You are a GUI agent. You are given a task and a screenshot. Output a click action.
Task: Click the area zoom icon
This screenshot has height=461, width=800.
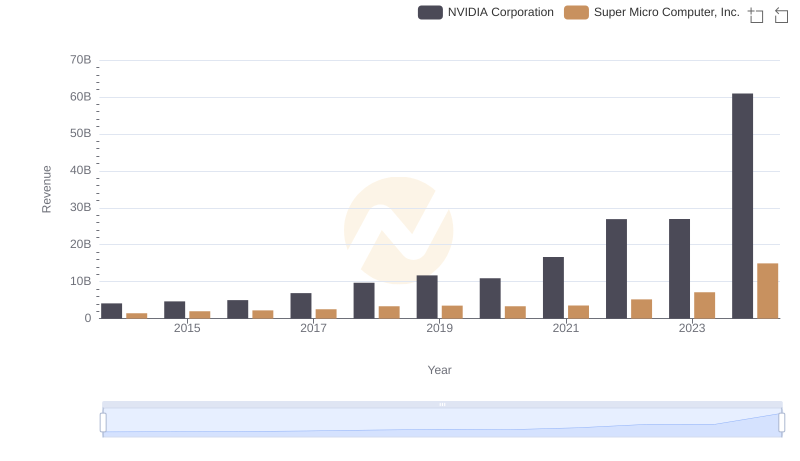756,15
